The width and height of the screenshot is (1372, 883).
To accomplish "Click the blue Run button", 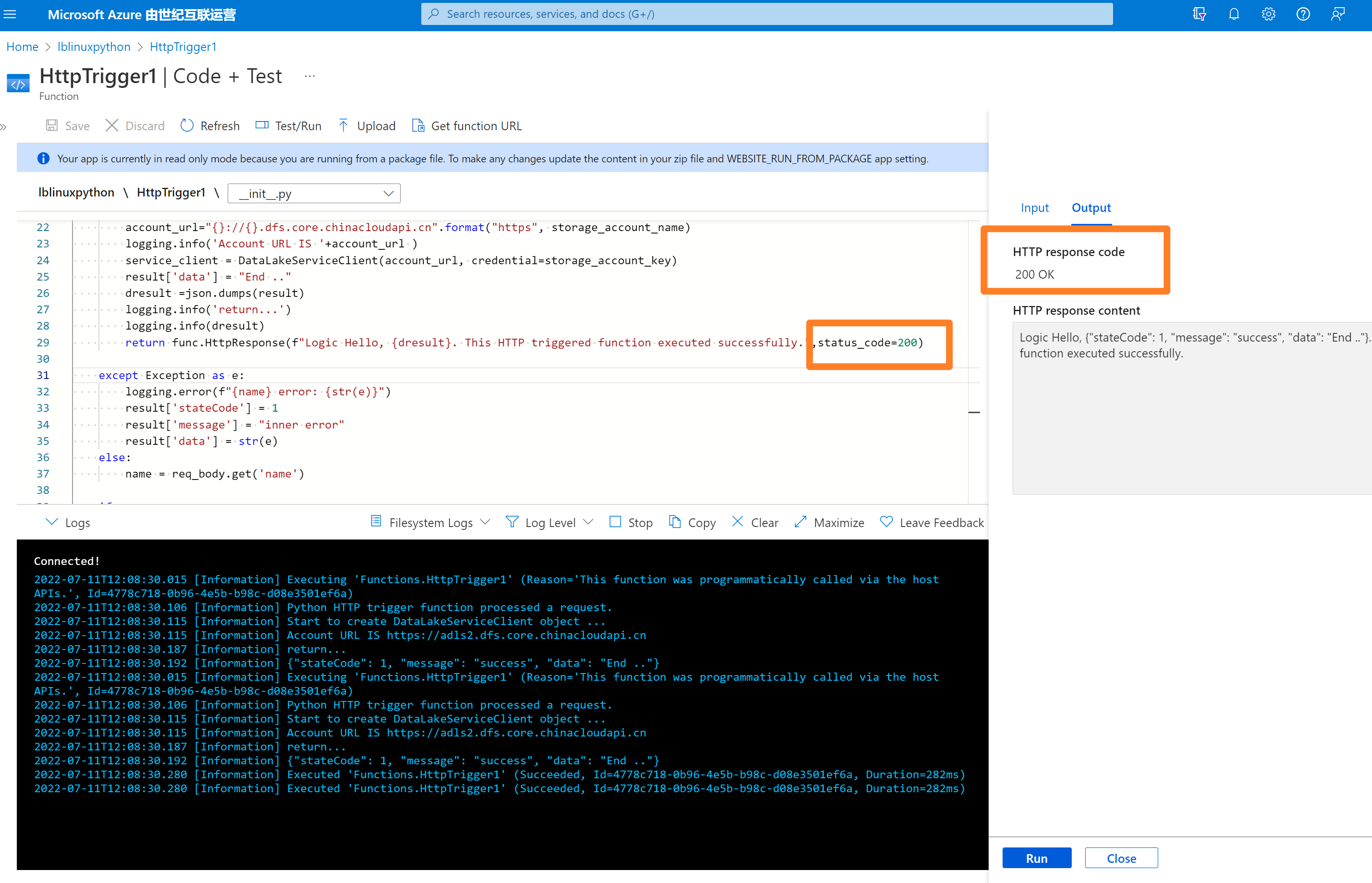I will click(x=1036, y=858).
